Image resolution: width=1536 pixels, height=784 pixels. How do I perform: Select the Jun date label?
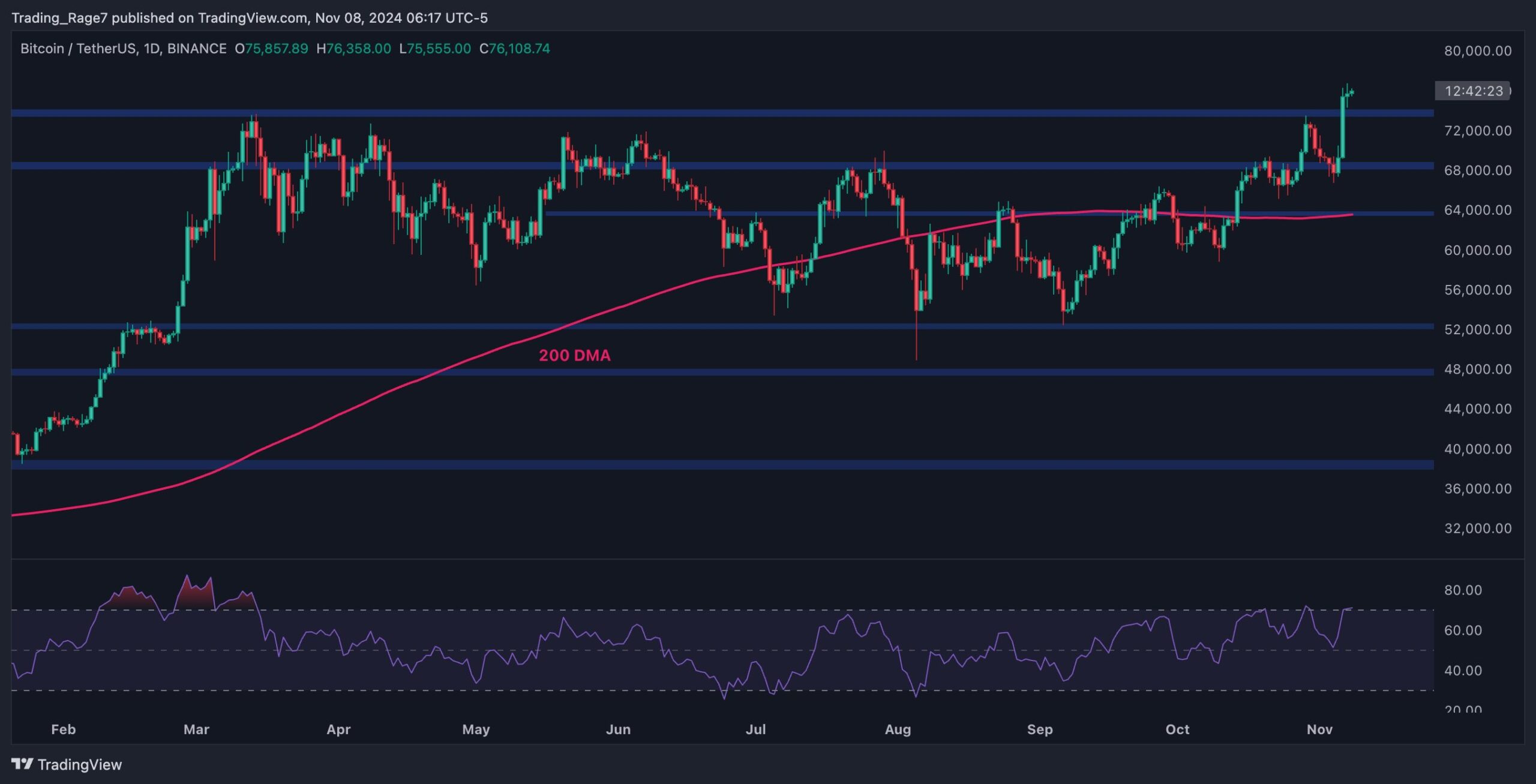pos(618,729)
